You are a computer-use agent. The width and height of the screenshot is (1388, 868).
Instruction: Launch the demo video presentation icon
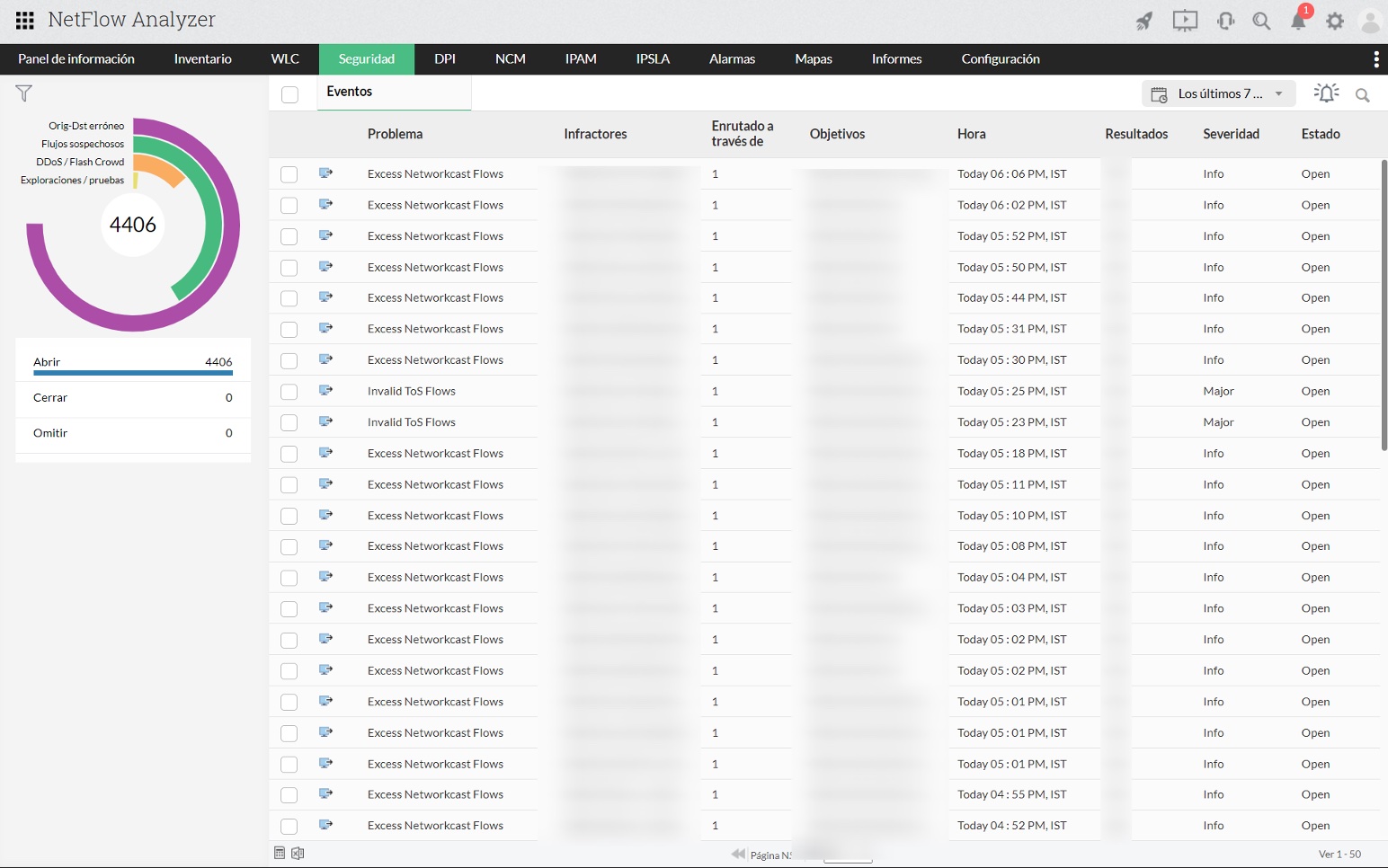click(x=1185, y=20)
